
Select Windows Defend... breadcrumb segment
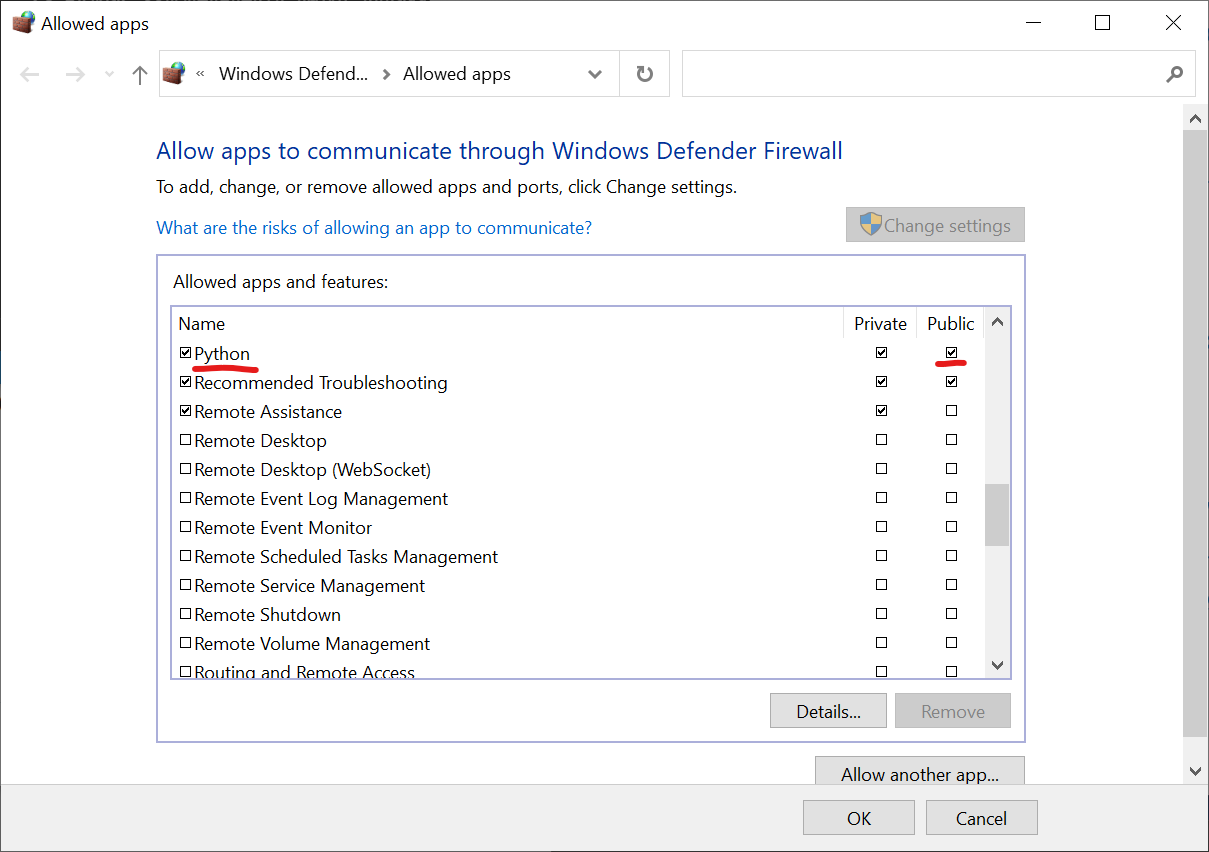click(293, 74)
